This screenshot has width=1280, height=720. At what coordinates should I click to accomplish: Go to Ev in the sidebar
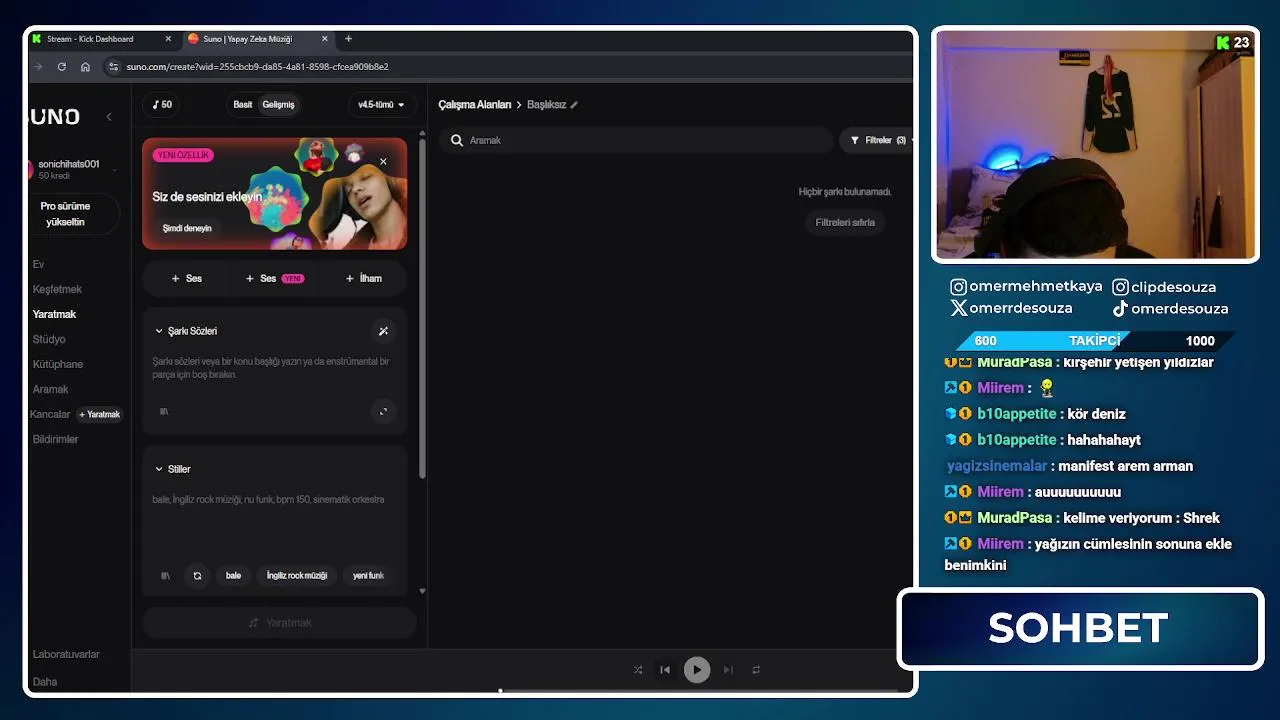pyautogui.click(x=38, y=264)
